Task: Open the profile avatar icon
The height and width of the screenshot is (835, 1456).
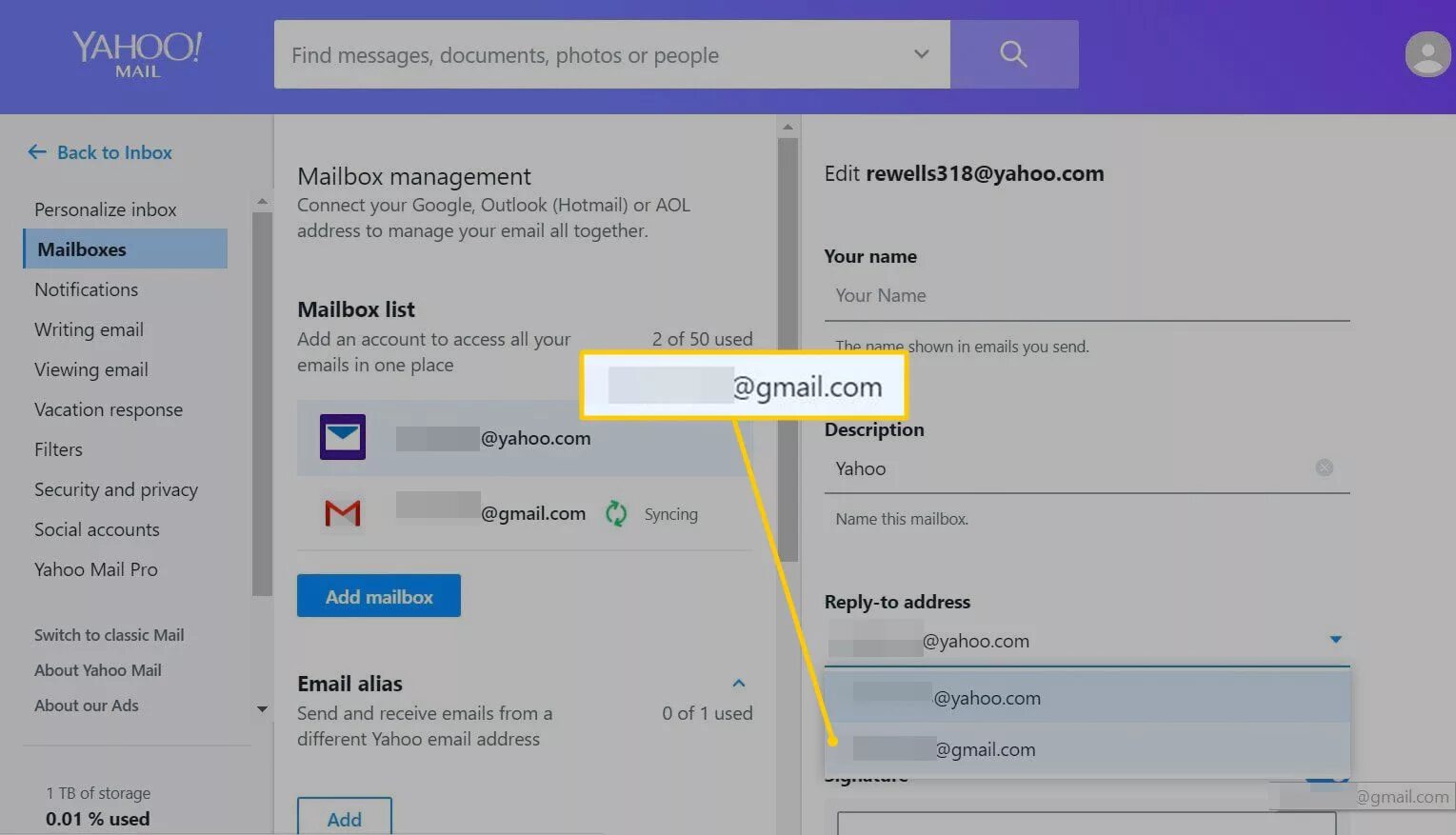Action: coord(1427,54)
